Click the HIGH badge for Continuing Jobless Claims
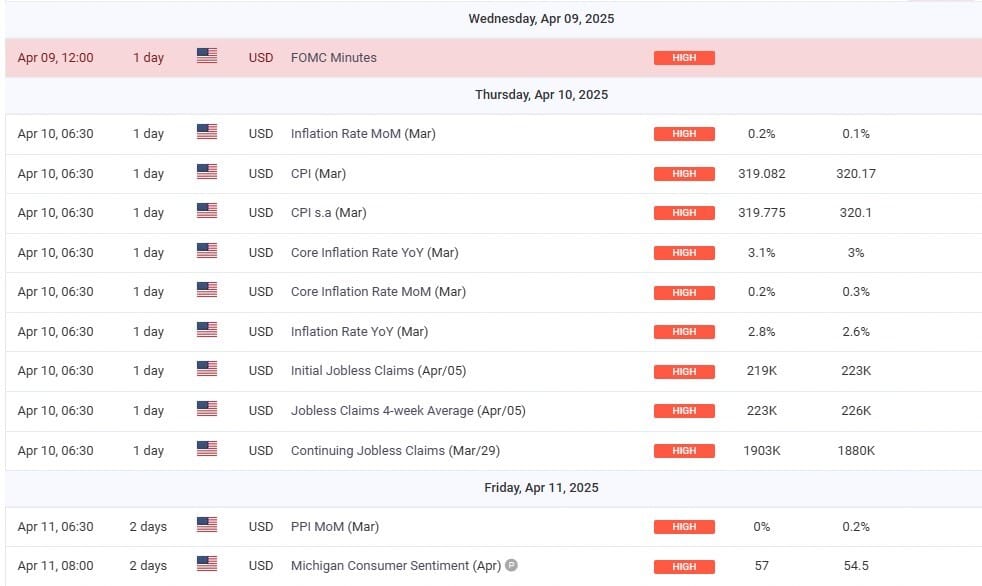The height and width of the screenshot is (586, 982). click(684, 451)
